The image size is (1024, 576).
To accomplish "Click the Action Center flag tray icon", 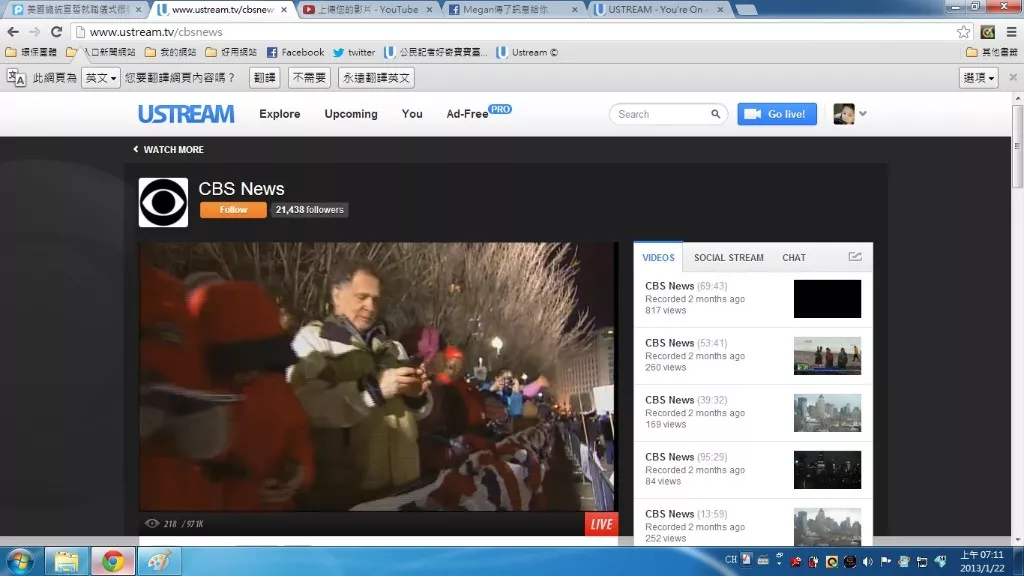I will pyautogui.click(x=886, y=561).
